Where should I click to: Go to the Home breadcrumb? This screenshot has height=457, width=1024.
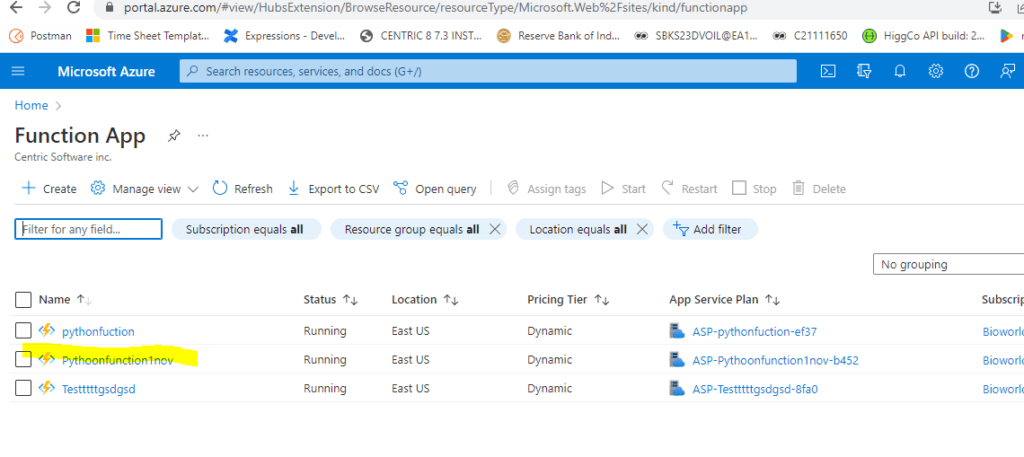[31, 105]
